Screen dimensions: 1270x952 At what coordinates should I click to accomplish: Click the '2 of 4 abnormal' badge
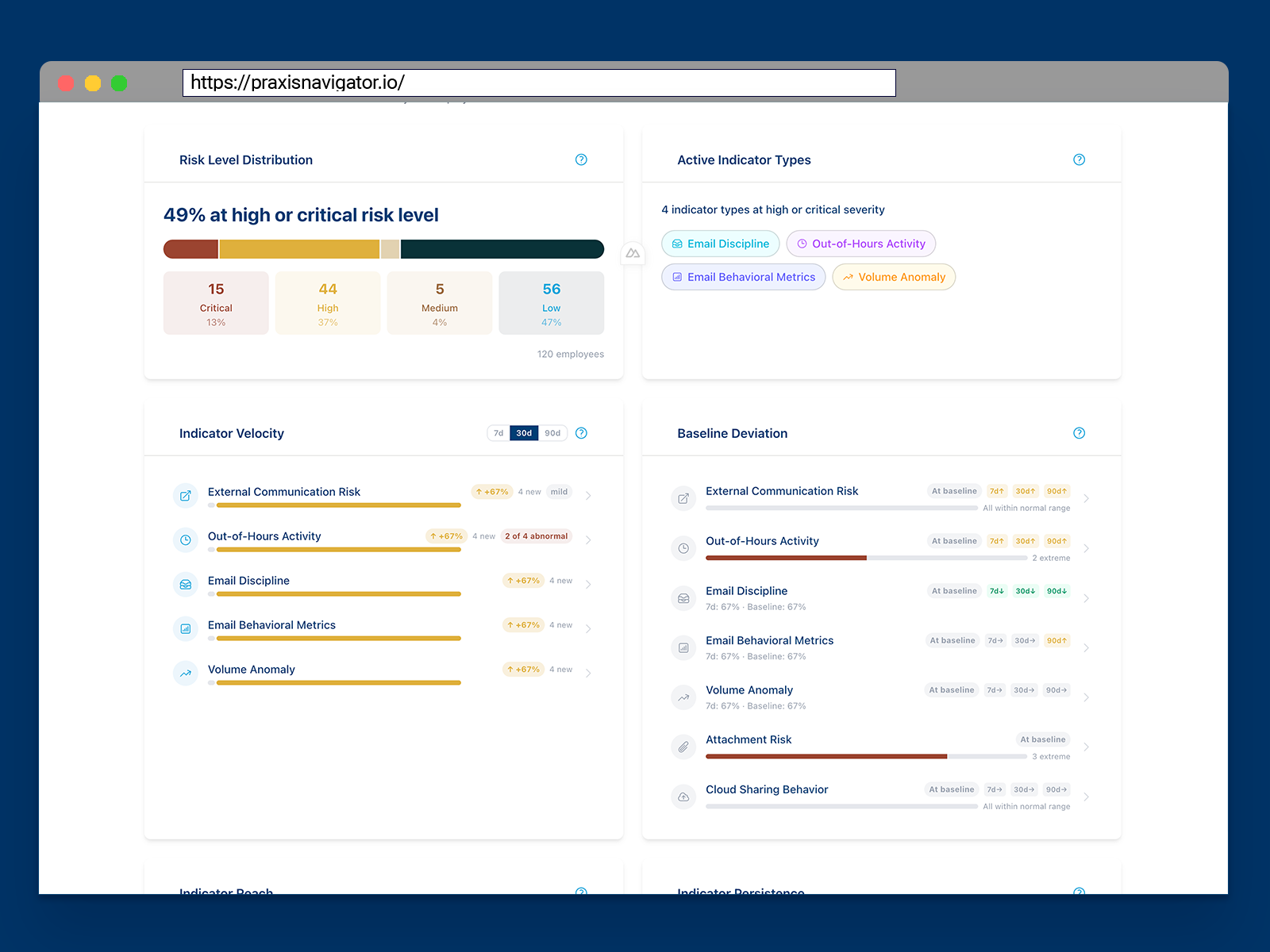[x=536, y=535]
